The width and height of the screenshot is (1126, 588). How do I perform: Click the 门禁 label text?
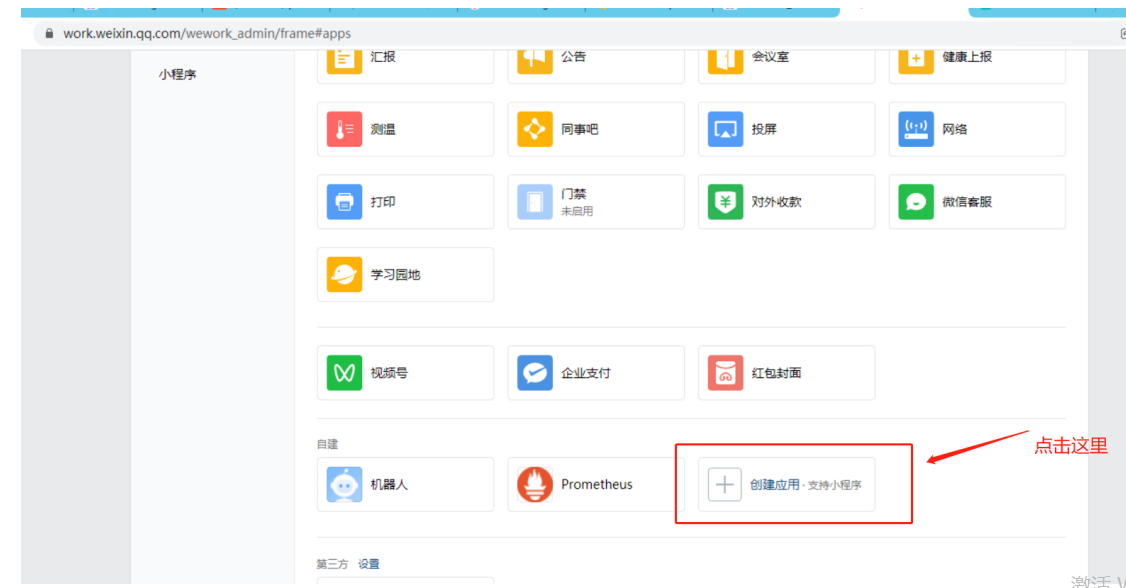[x=574, y=194]
